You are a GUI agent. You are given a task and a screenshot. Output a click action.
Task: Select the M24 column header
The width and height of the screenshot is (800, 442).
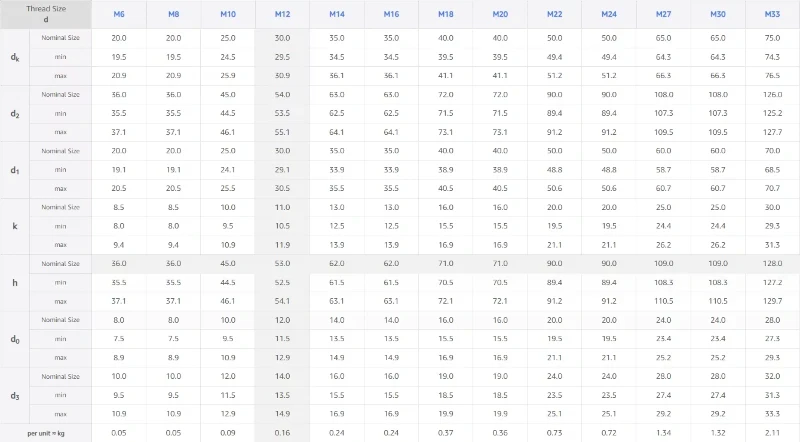pyautogui.click(x=609, y=14)
